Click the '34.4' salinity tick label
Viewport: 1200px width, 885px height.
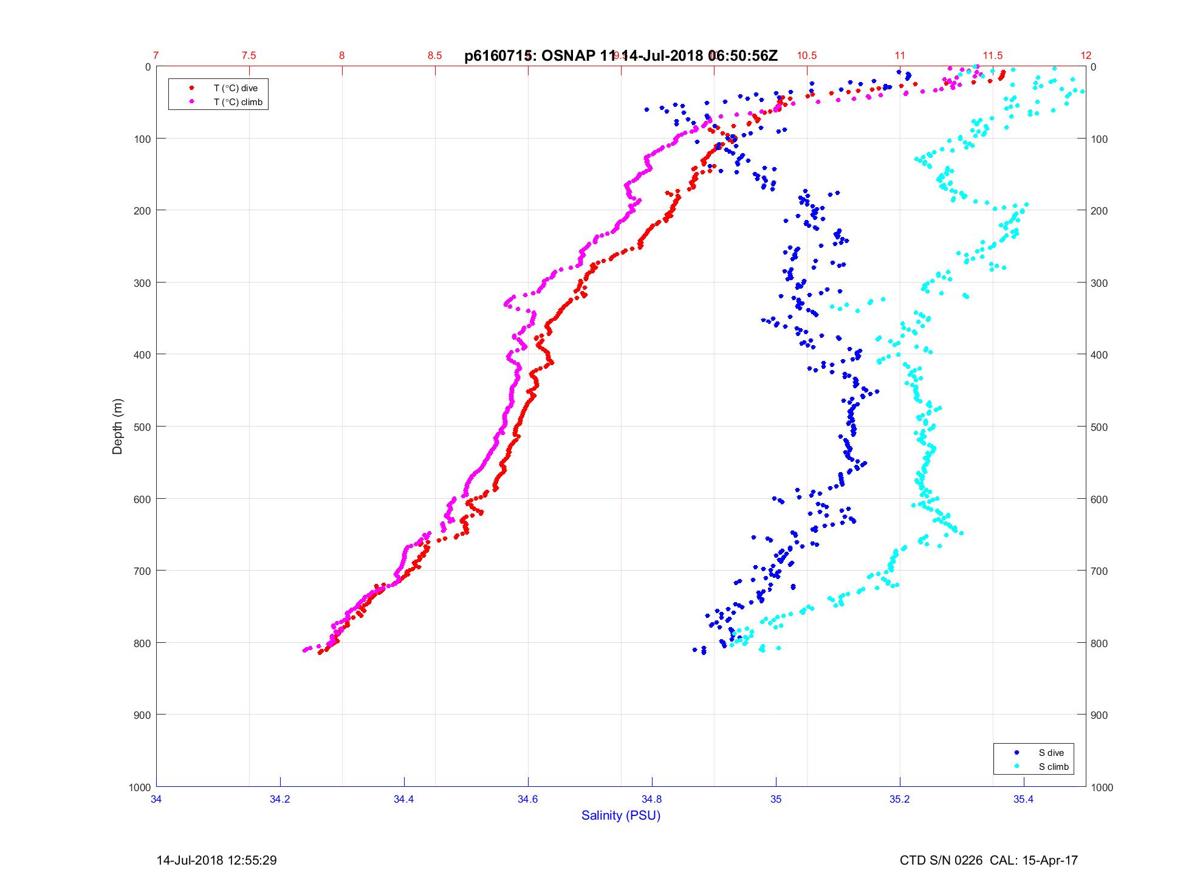404,798
